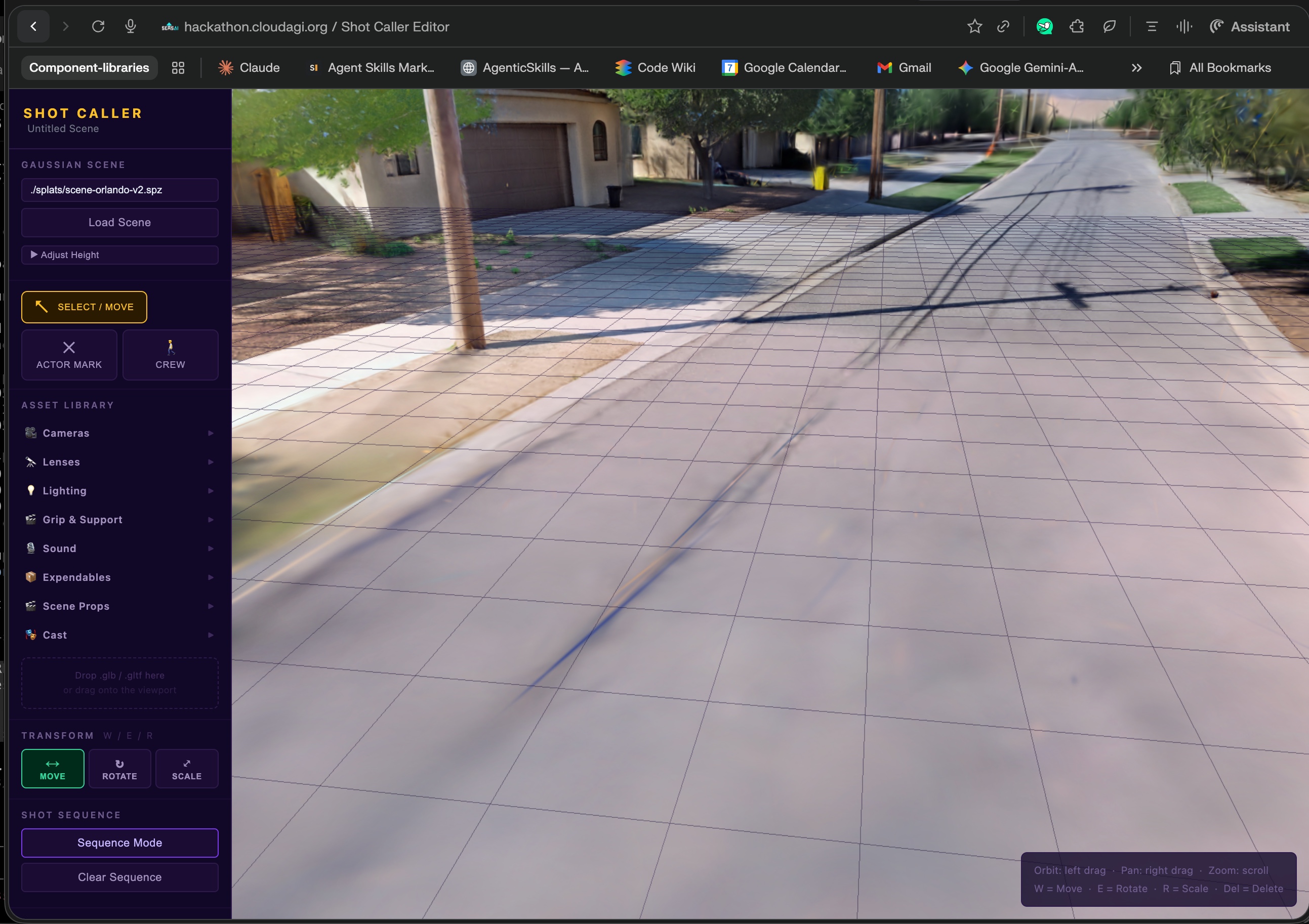1309x924 pixels.
Task: Open browser extensions puzzle icon
Action: tap(1076, 27)
